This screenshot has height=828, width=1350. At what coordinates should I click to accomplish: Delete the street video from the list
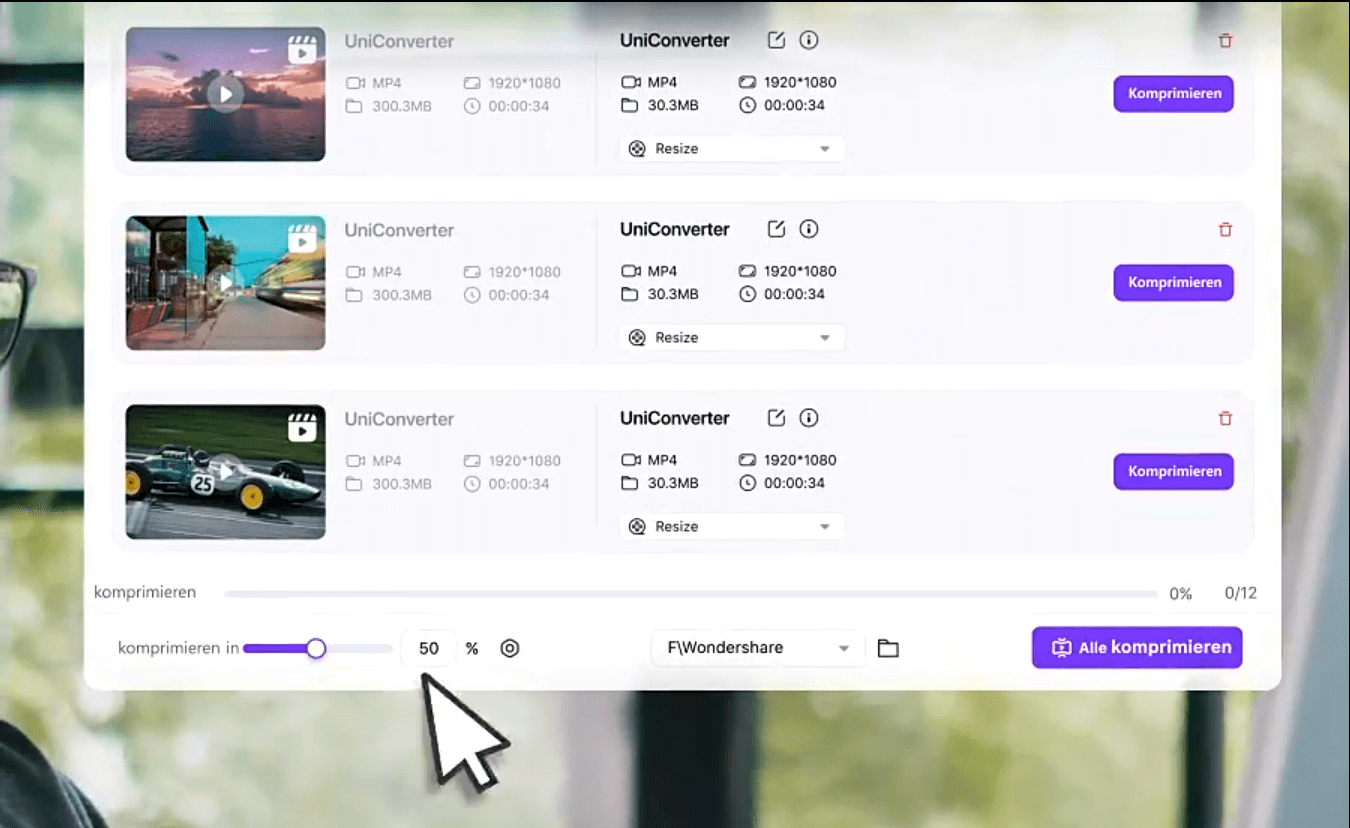pos(1225,230)
